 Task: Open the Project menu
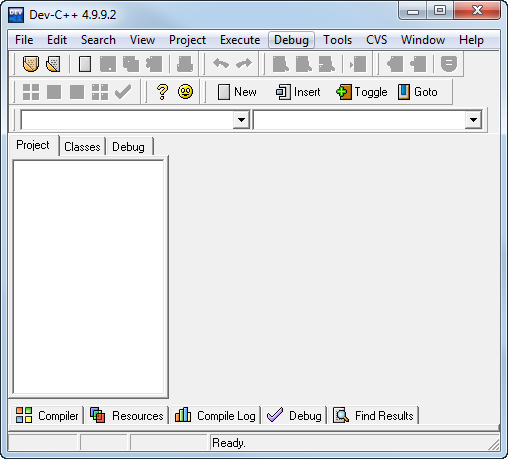pos(187,40)
